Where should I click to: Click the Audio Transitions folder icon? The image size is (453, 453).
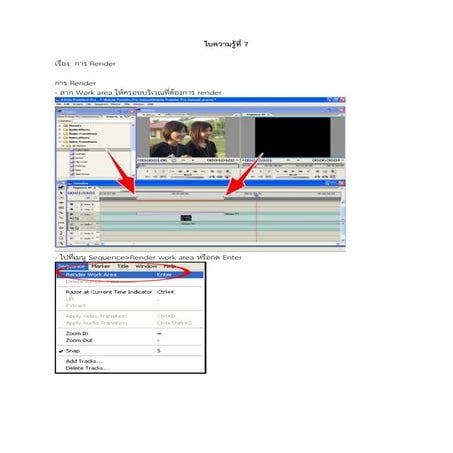66,134
